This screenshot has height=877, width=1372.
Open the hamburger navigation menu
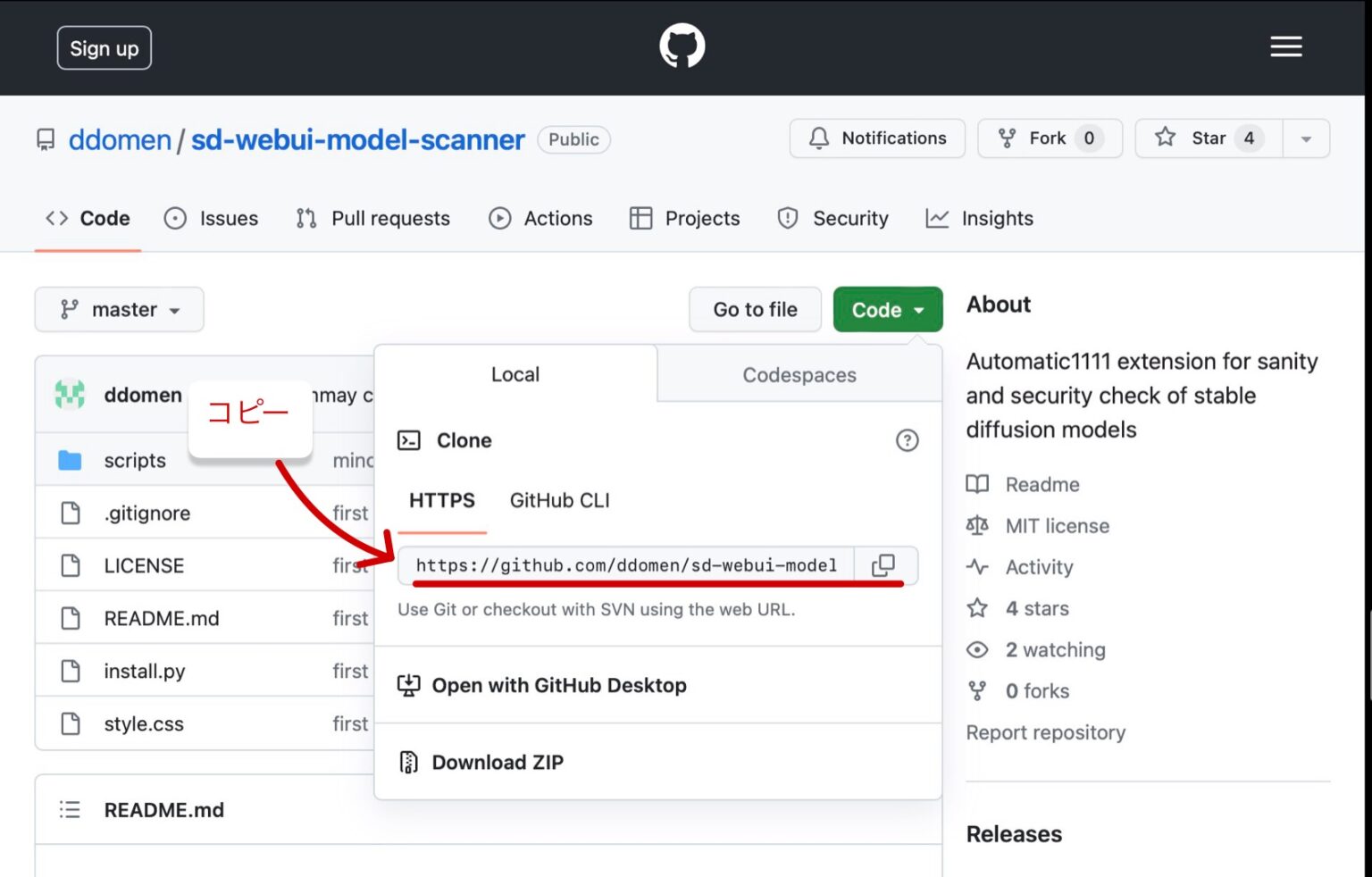pyautogui.click(x=1286, y=46)
